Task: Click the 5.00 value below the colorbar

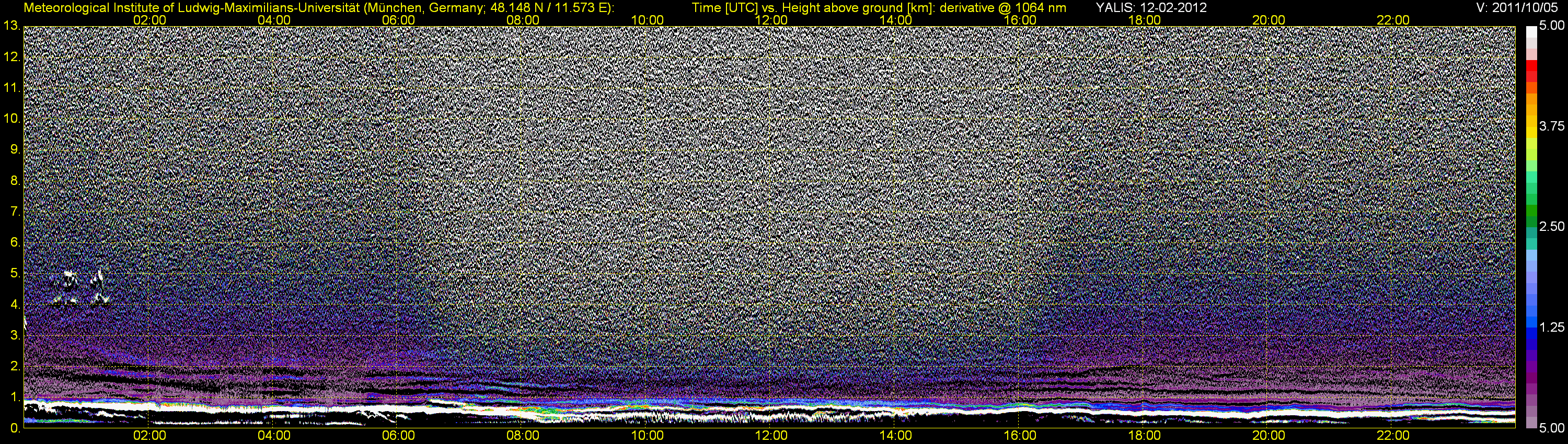Action: (x=1552, y=428)
